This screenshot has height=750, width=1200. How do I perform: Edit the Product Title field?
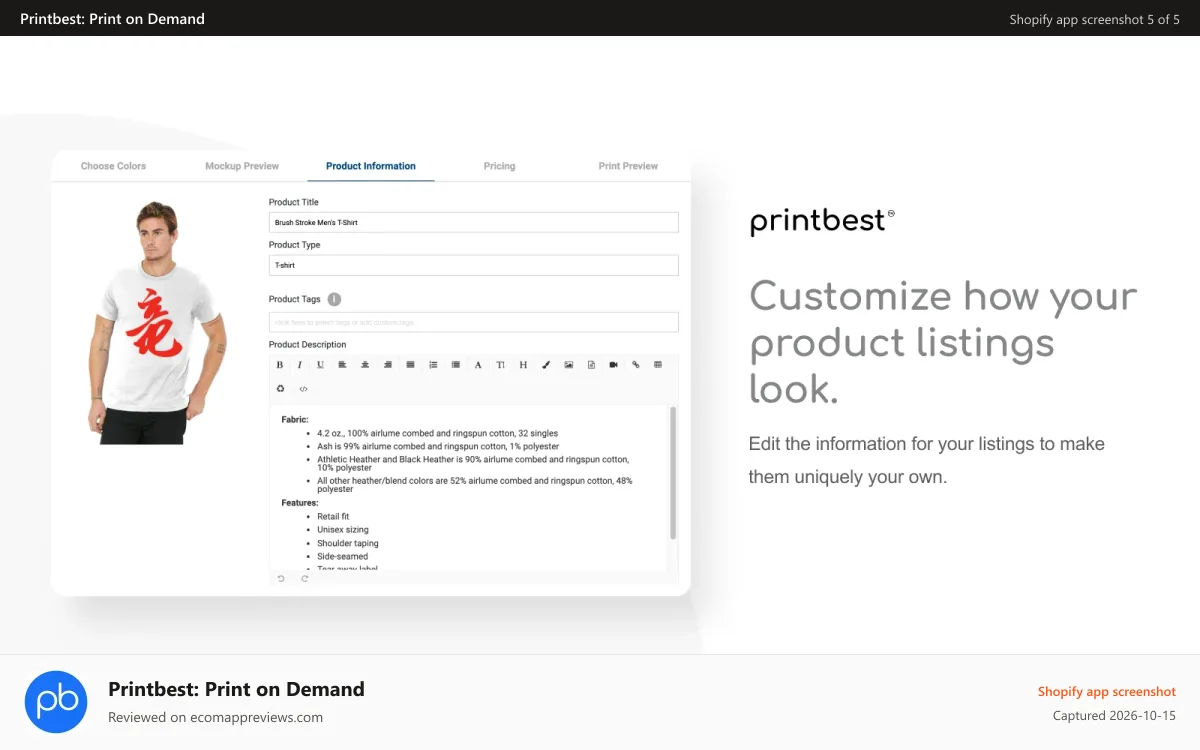tap(474, 222)
